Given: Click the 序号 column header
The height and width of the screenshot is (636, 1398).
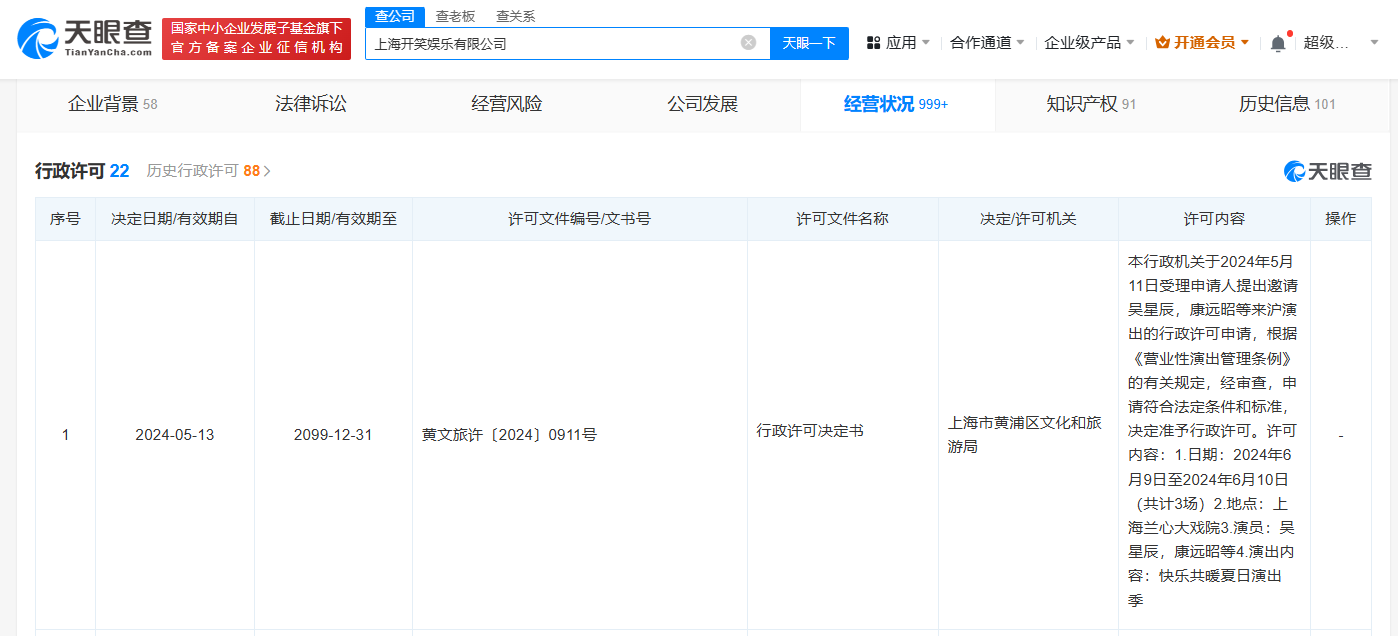Looking at the screenshot, I should (65, 219).
